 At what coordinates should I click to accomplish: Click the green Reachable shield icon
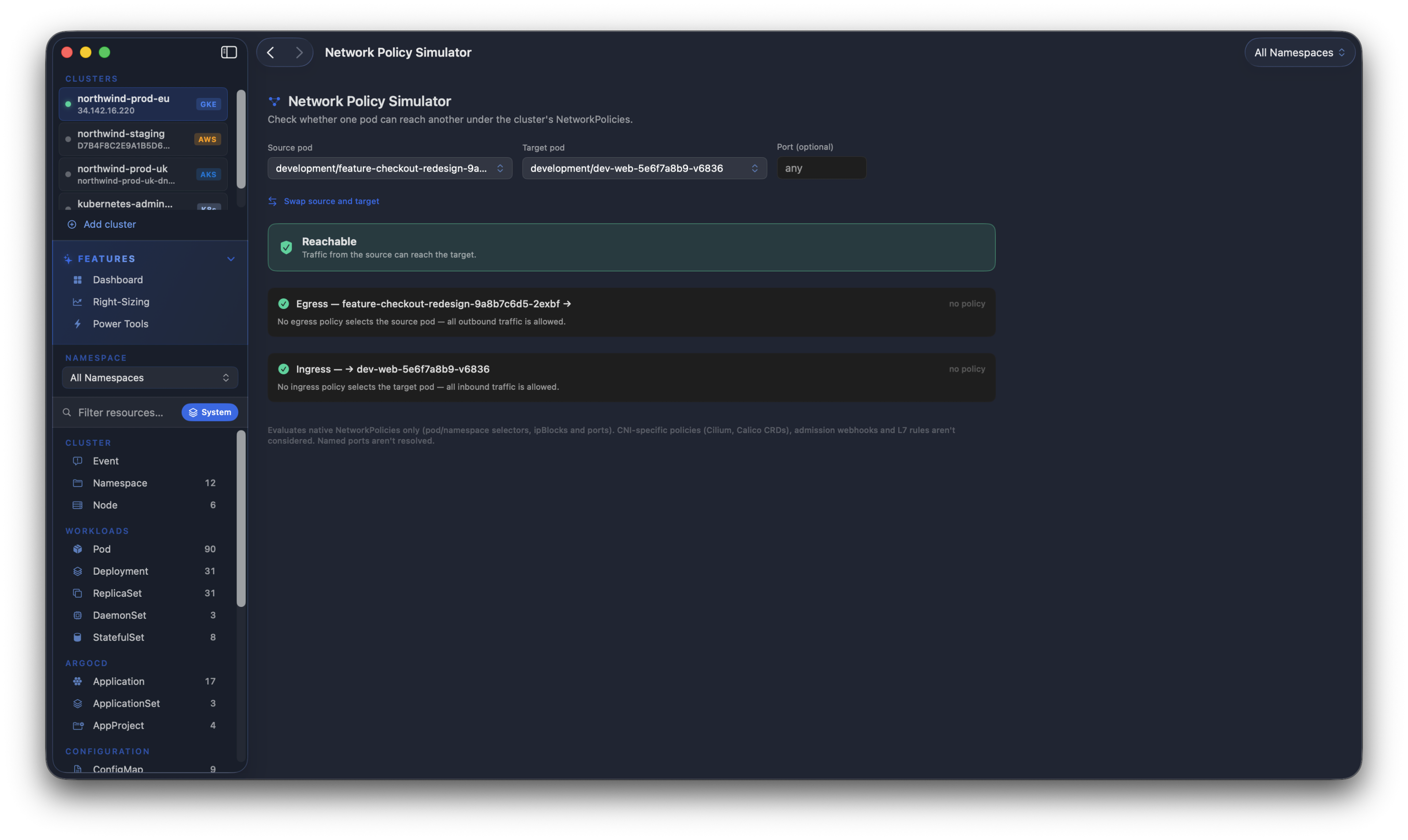pyautogui.click(x=286, y=247)
